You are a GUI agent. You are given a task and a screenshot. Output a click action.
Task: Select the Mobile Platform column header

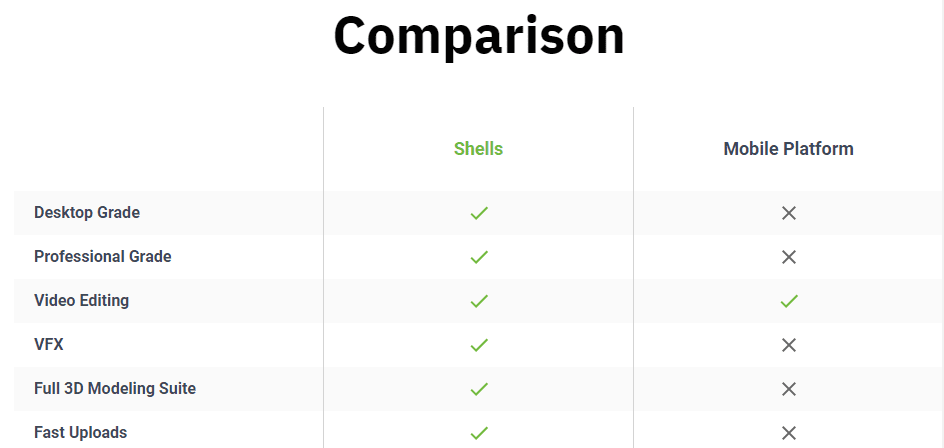tap(789, 149)
